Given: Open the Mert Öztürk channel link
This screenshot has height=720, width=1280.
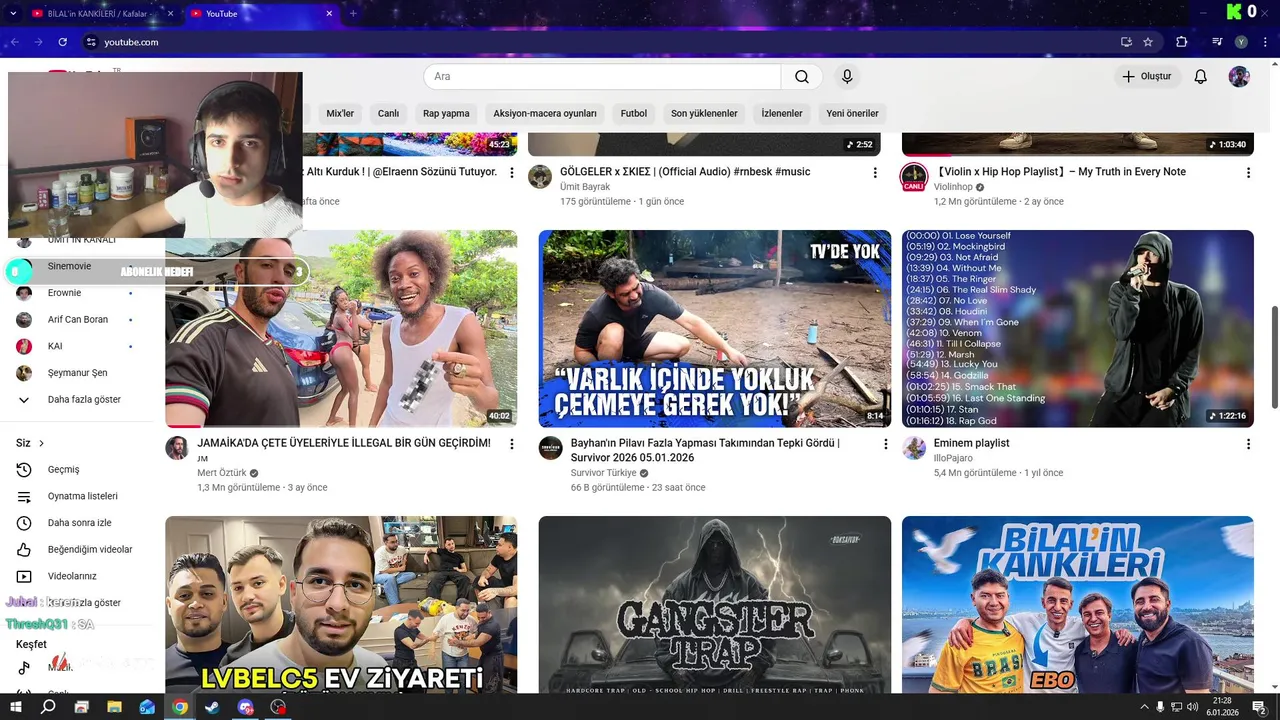Looking at the screenshot, I should (221, 473).
